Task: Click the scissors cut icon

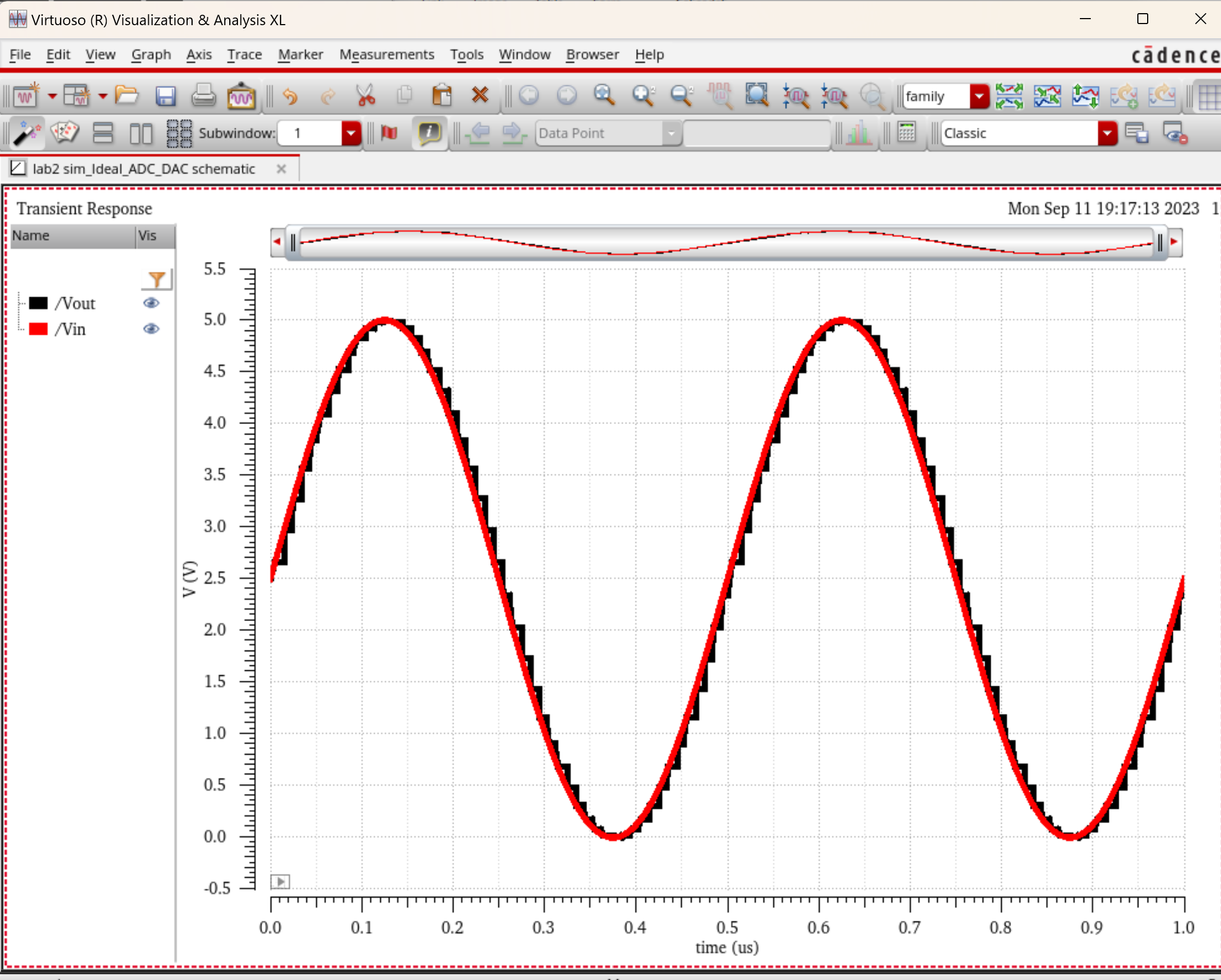Action: (x=367, y=96)
